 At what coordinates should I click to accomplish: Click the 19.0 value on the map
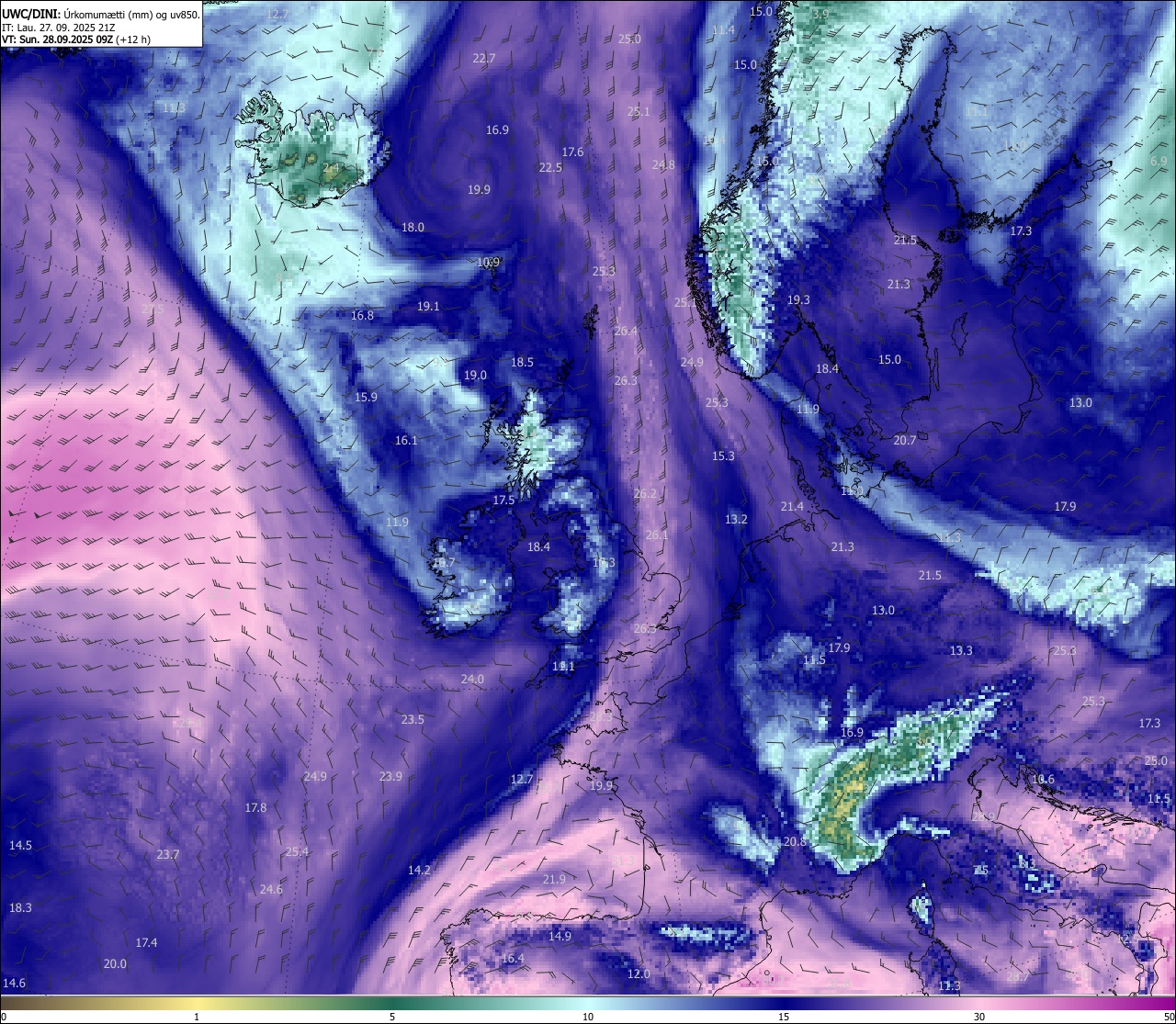[475, 376]
